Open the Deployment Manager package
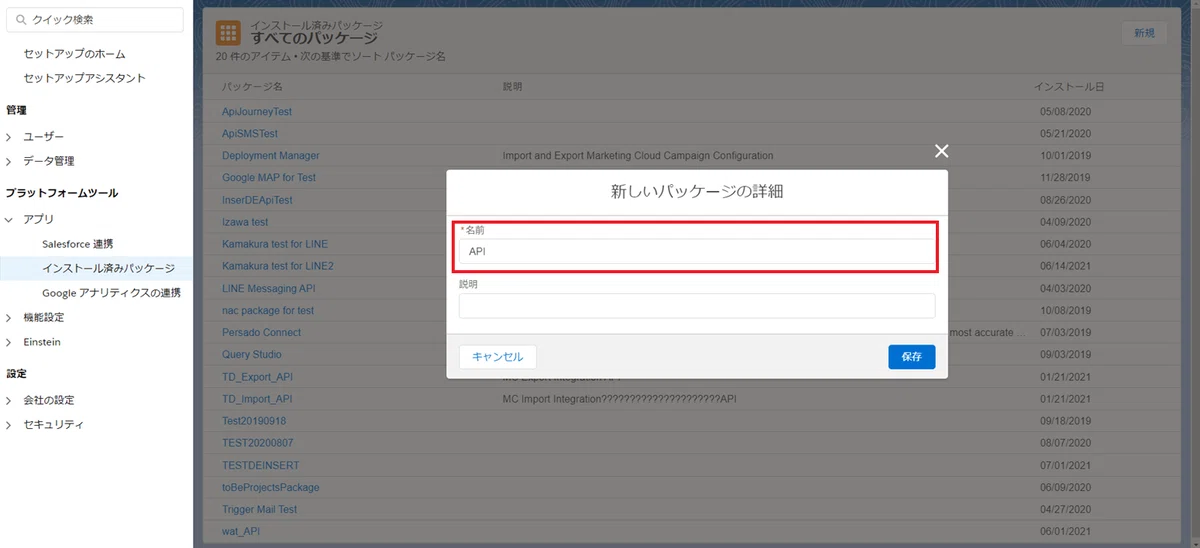 coord(271,156)
